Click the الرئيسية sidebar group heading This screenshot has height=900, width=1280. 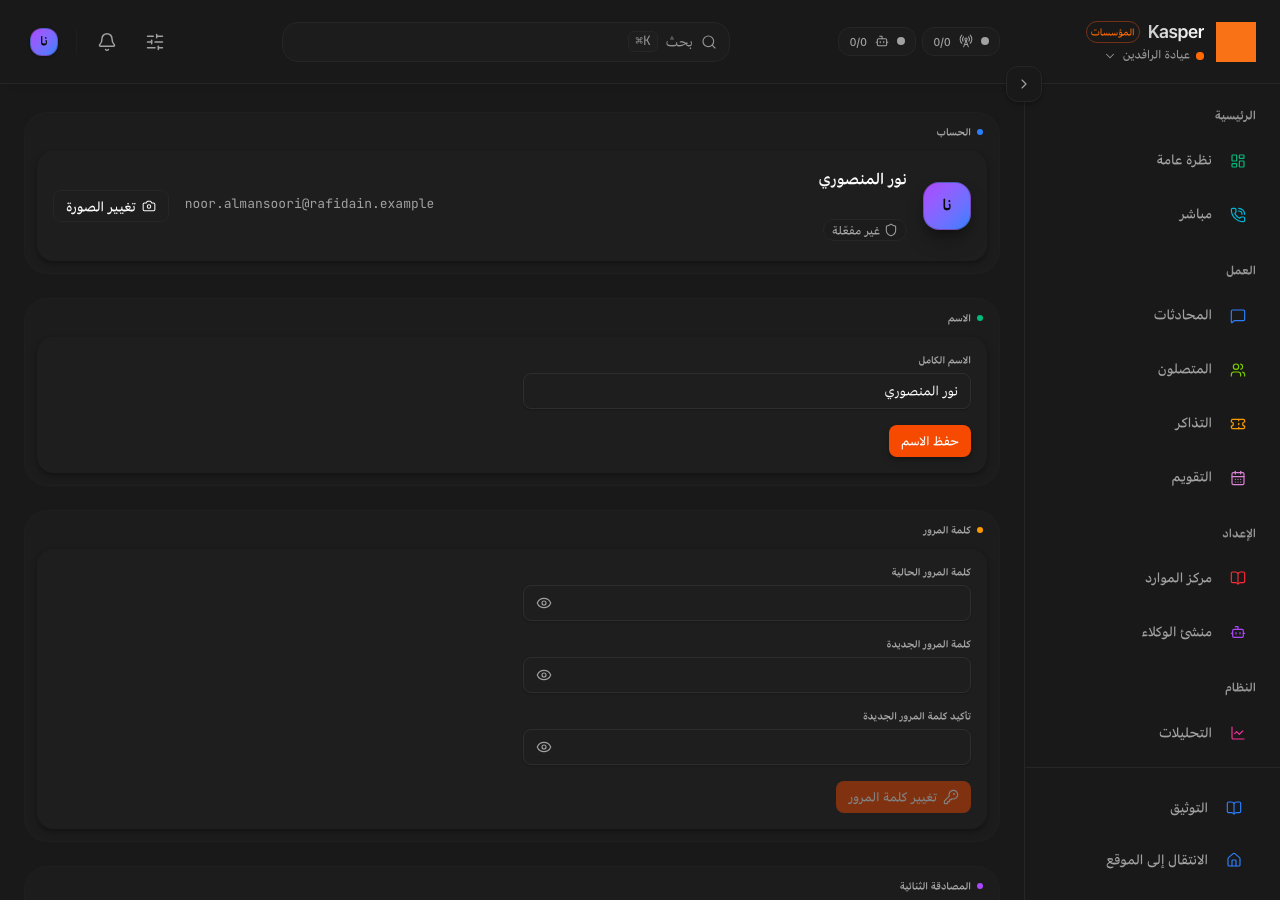1235,116
